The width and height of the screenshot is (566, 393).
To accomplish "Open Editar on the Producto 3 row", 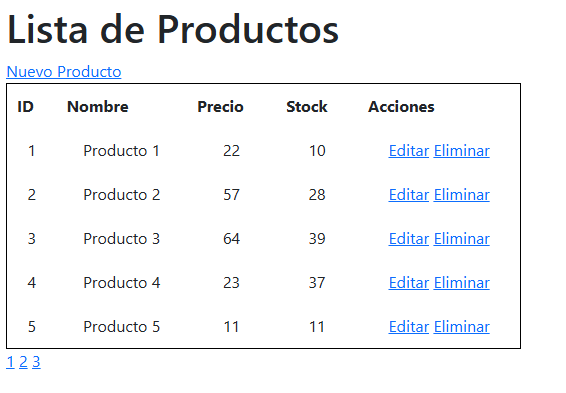I will tap(409, 239).
